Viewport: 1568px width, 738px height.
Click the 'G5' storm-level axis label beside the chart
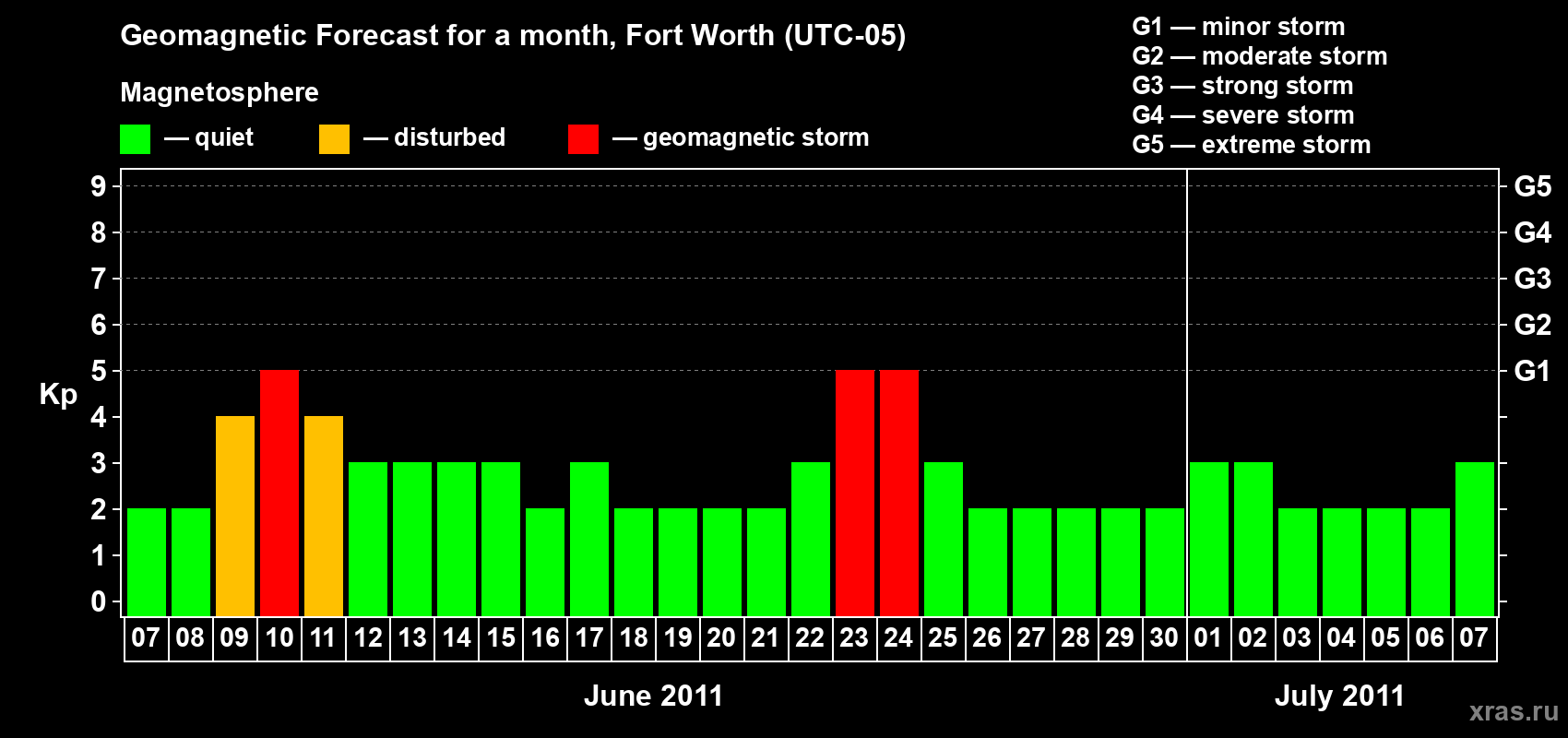[1533, 186]
